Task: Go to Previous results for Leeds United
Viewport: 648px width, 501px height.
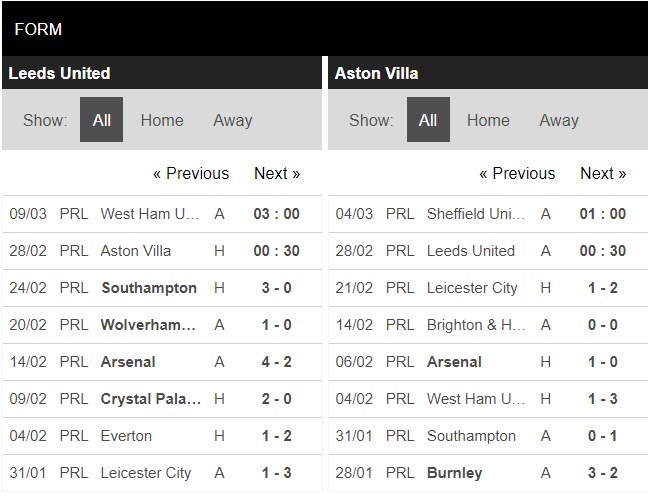Action: pyautogui.click(x=190, y=173)
